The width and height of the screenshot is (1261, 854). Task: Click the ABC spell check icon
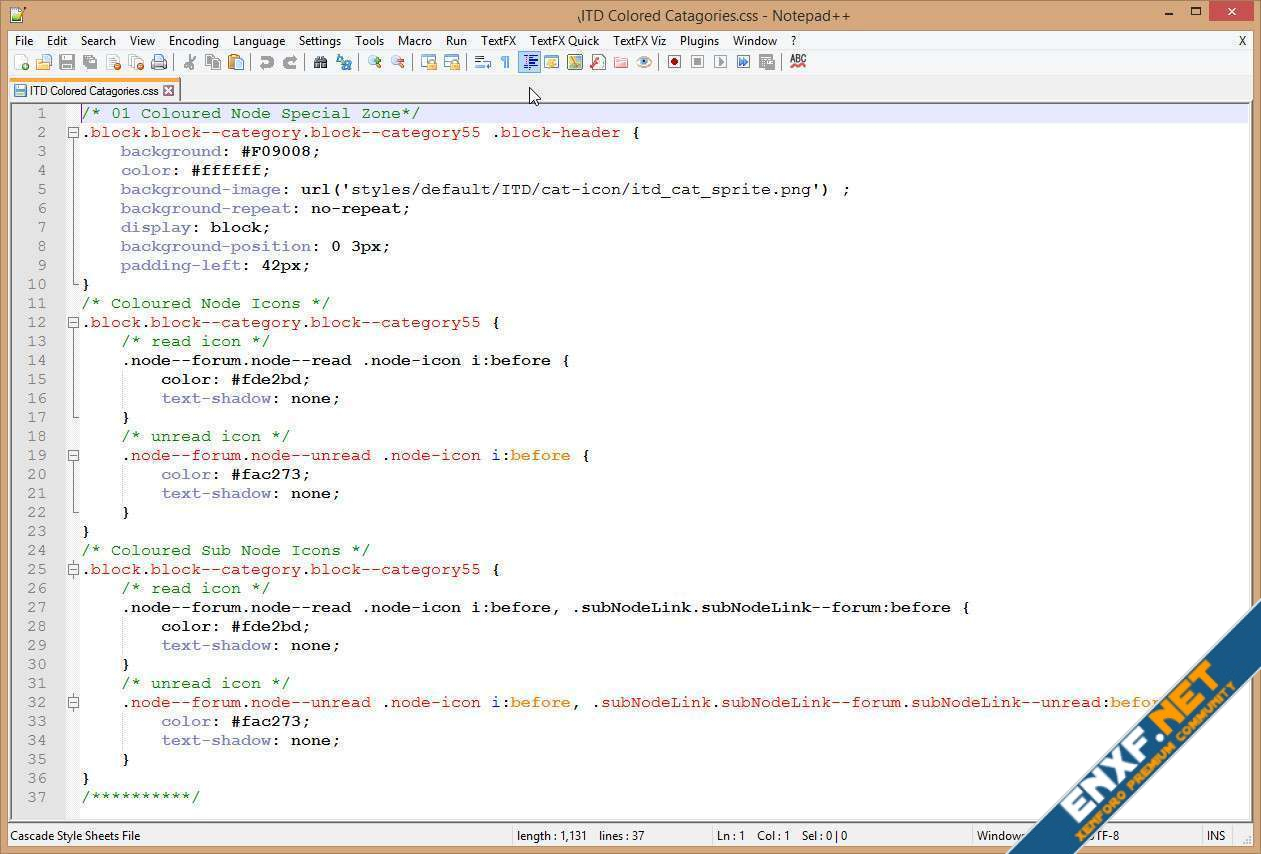click(798, 61)
